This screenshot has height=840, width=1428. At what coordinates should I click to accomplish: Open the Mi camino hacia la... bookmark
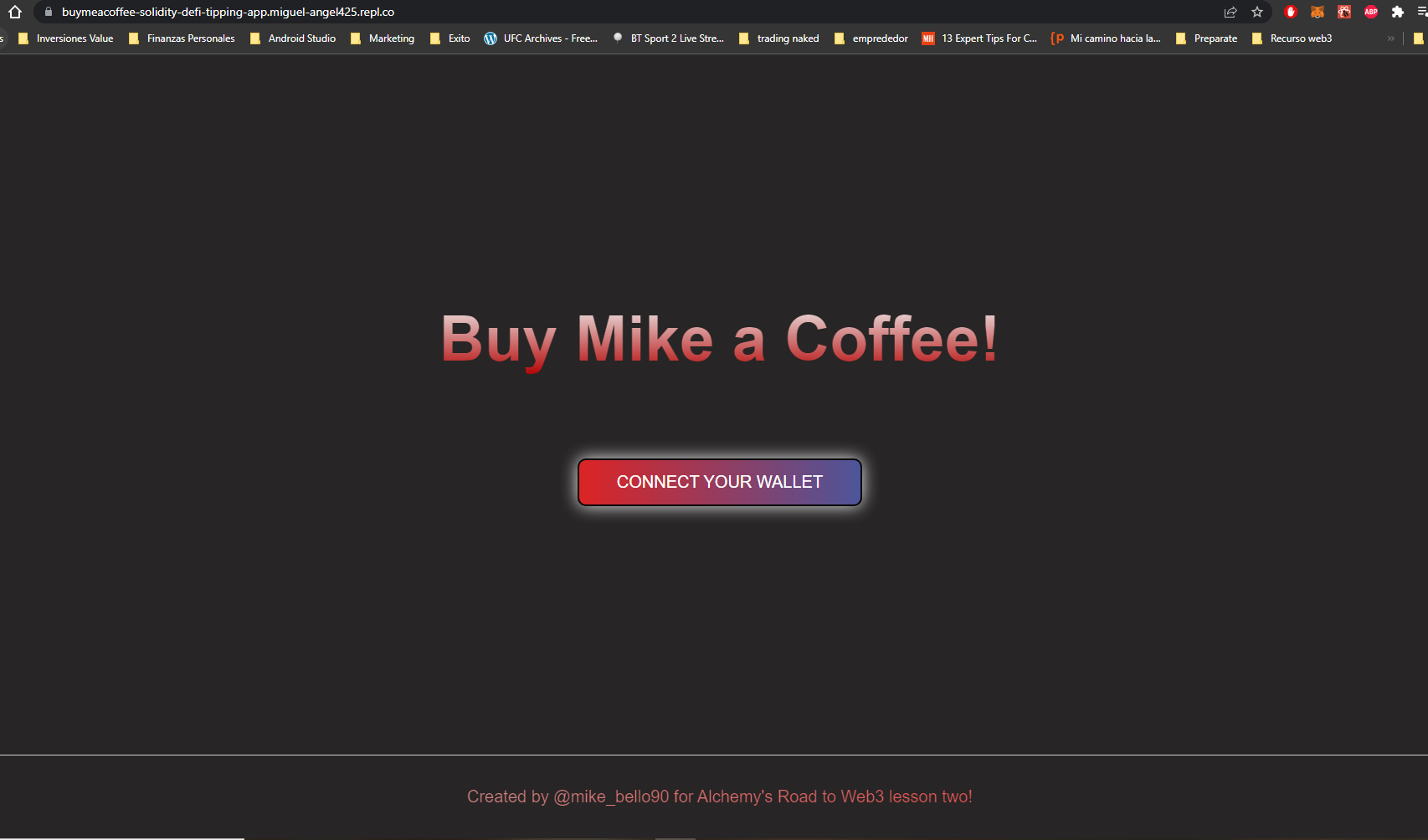pyautogui.click(x=1106, y=38)
